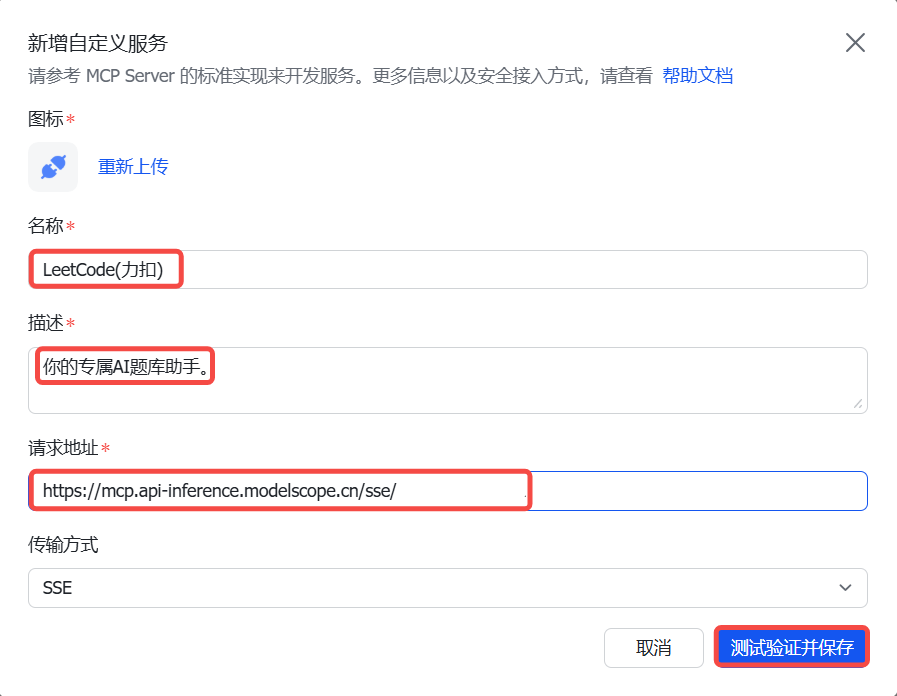
Task: Click the 描述 field label
Action: point(46,323)
